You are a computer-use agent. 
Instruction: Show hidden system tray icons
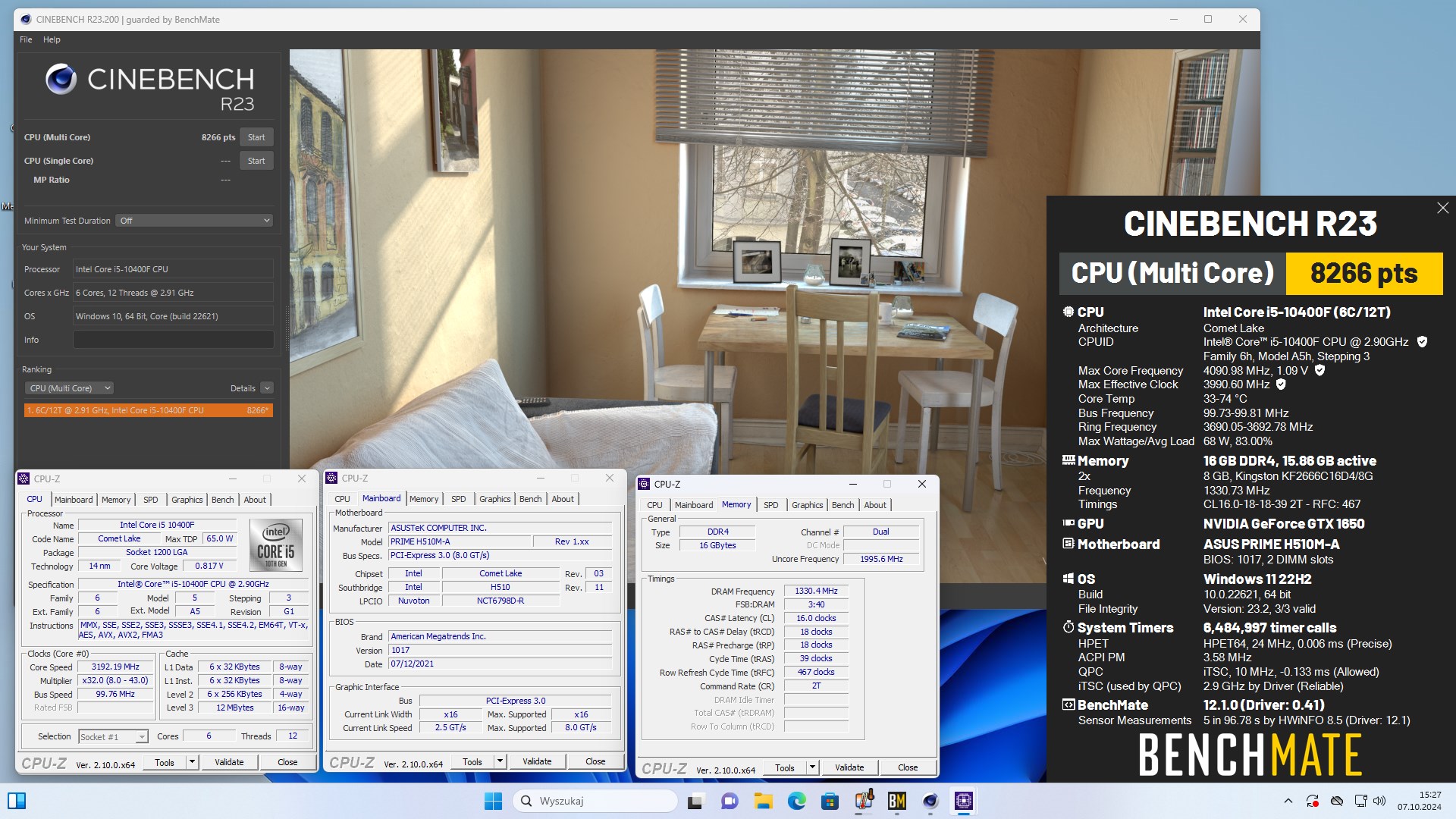tap(1288, 801)
